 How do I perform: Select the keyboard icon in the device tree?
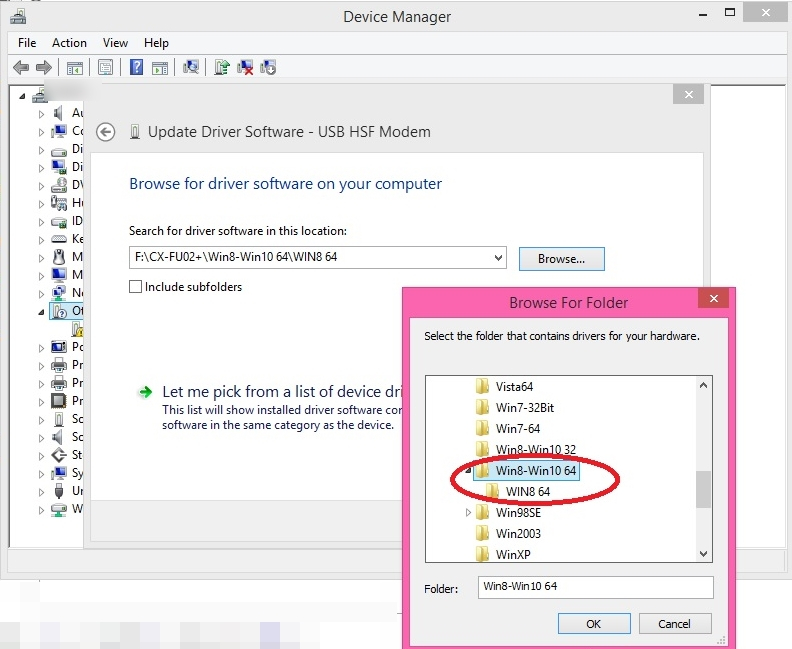[x=59, y=239]
